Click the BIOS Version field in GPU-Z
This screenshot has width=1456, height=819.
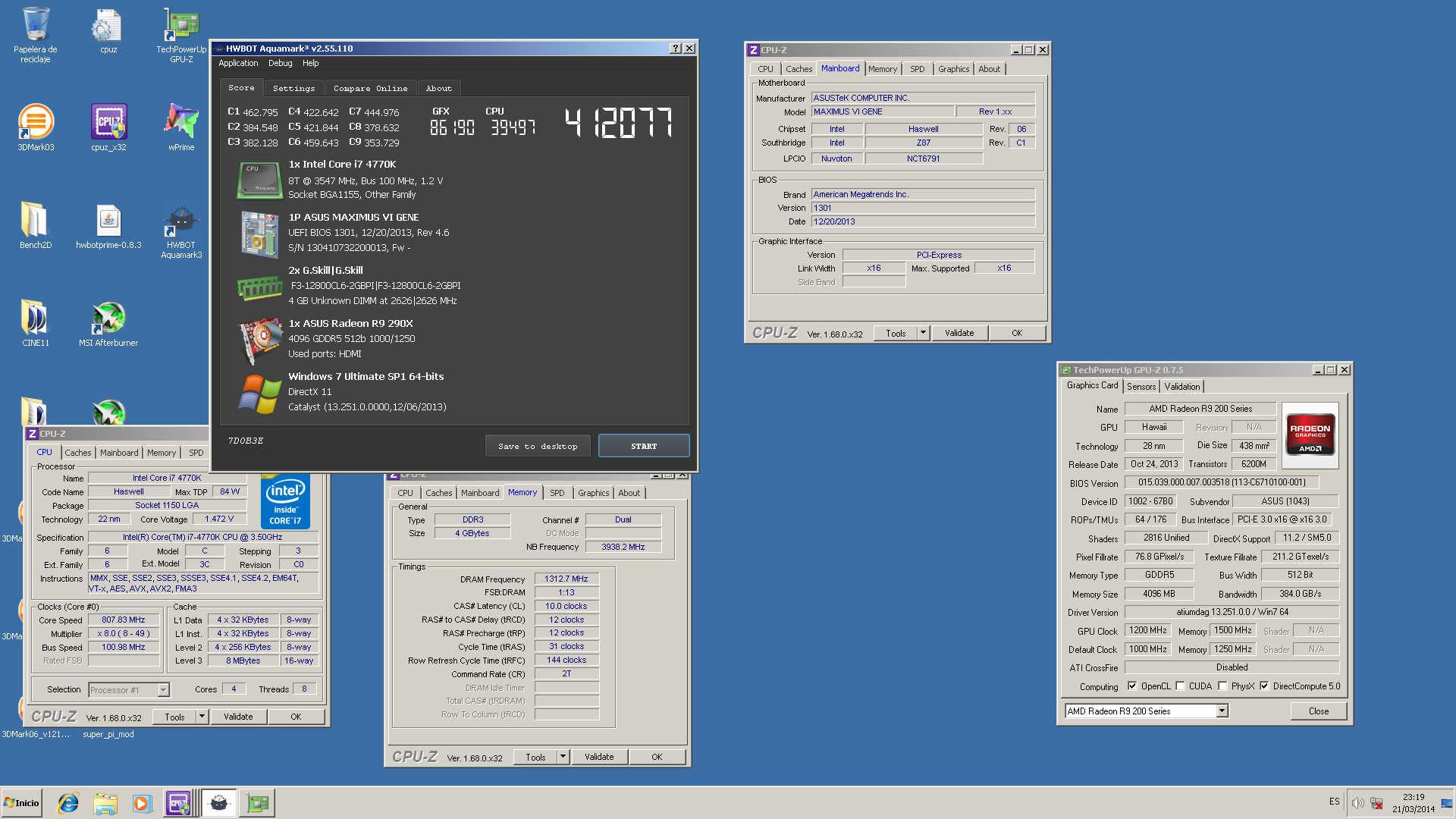1222,482
